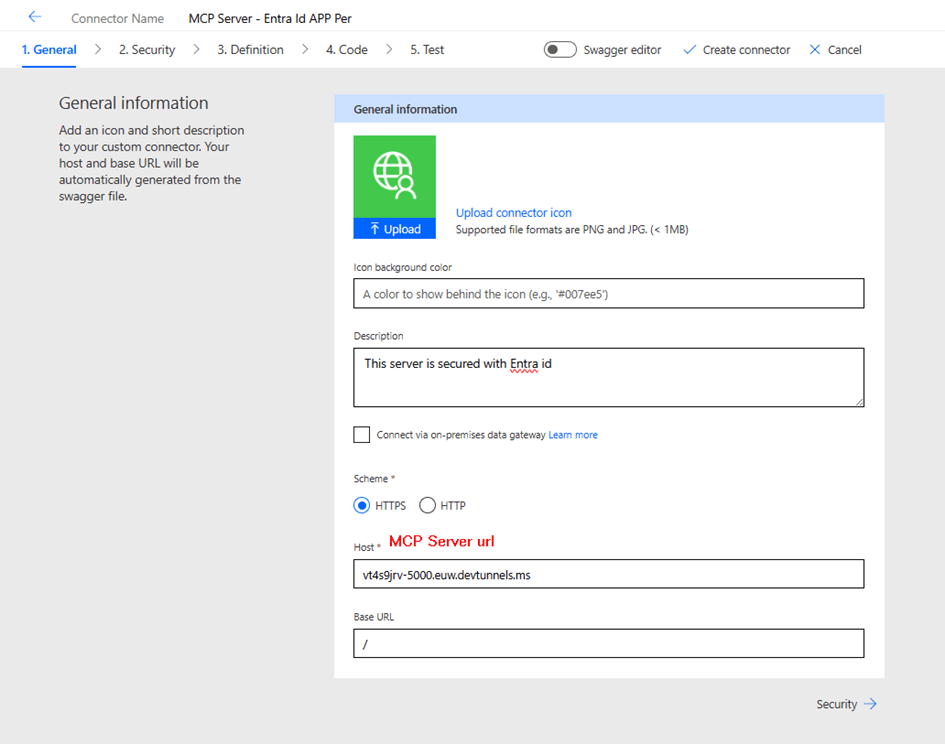Click the blue Upload button
Screen dimensions: 945x744
(x=394, y=229)
